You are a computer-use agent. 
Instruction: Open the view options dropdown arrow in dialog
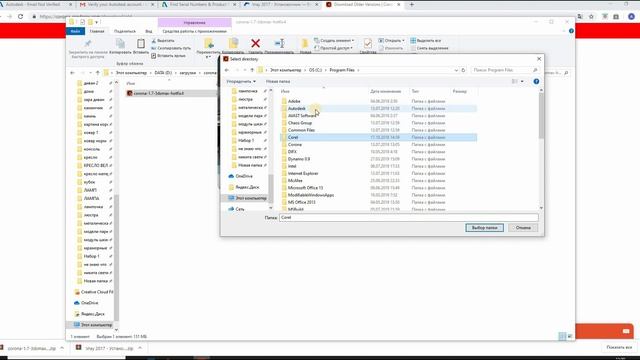pyautogui.click(x=522, y=82)
